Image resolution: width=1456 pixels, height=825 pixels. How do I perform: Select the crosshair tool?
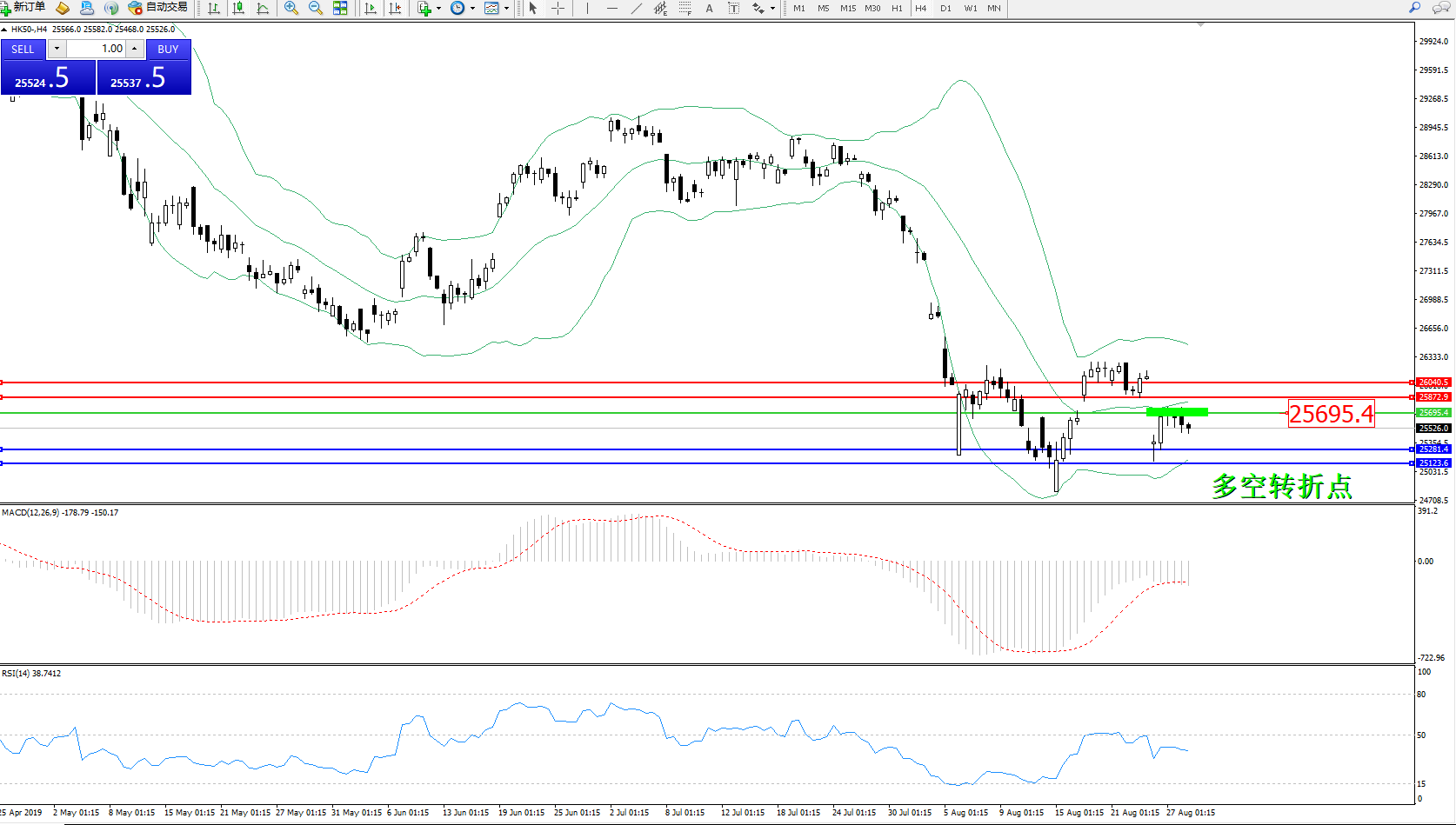point(558,8)
